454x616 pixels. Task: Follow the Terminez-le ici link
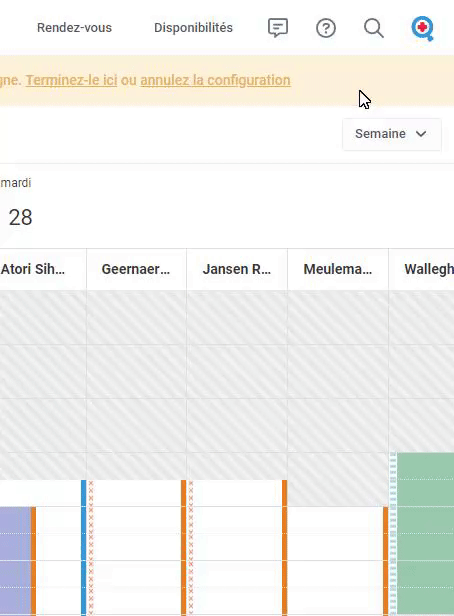tap(71, 80)
